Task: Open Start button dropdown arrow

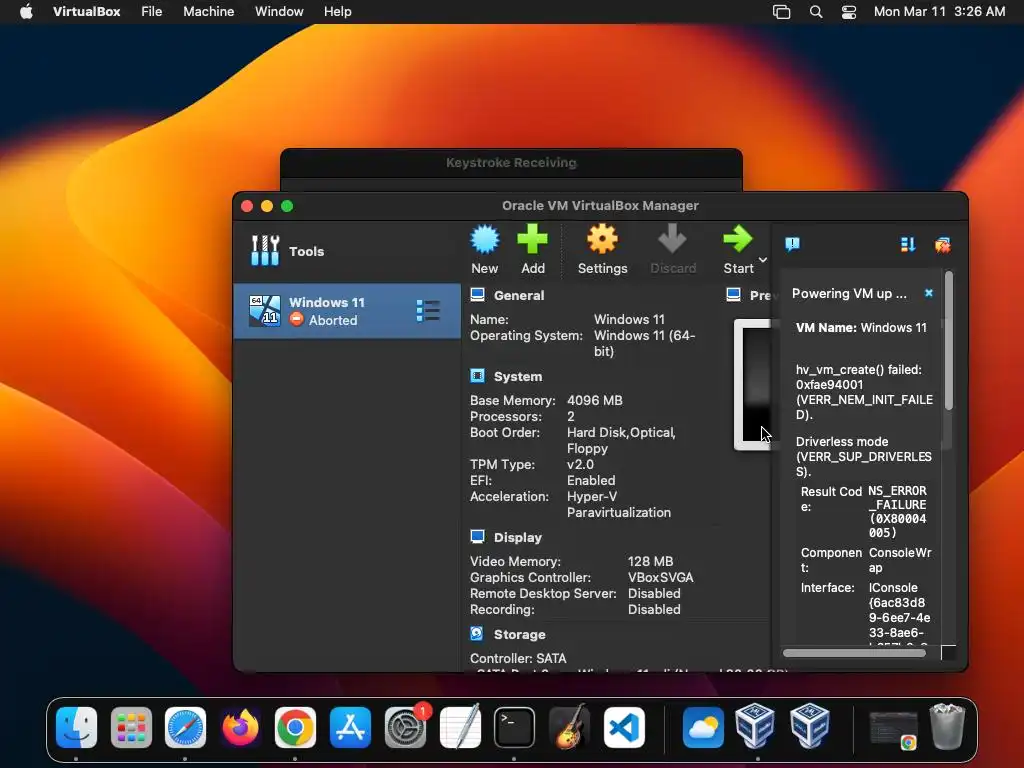Action: pos(763,260)
